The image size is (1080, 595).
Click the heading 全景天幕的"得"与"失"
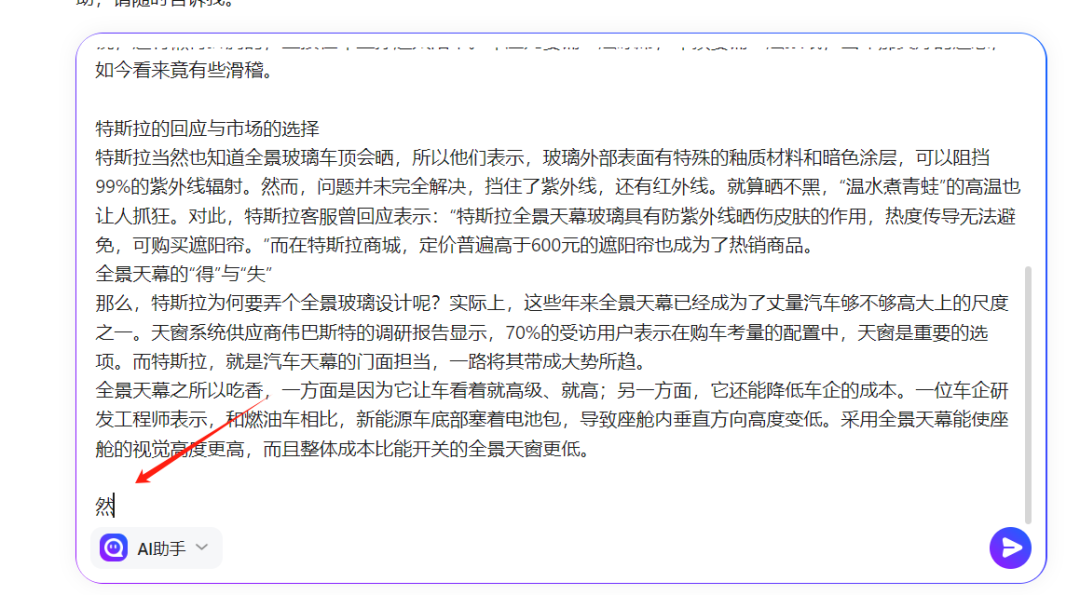pyautogui.click(x=184, y=274)
